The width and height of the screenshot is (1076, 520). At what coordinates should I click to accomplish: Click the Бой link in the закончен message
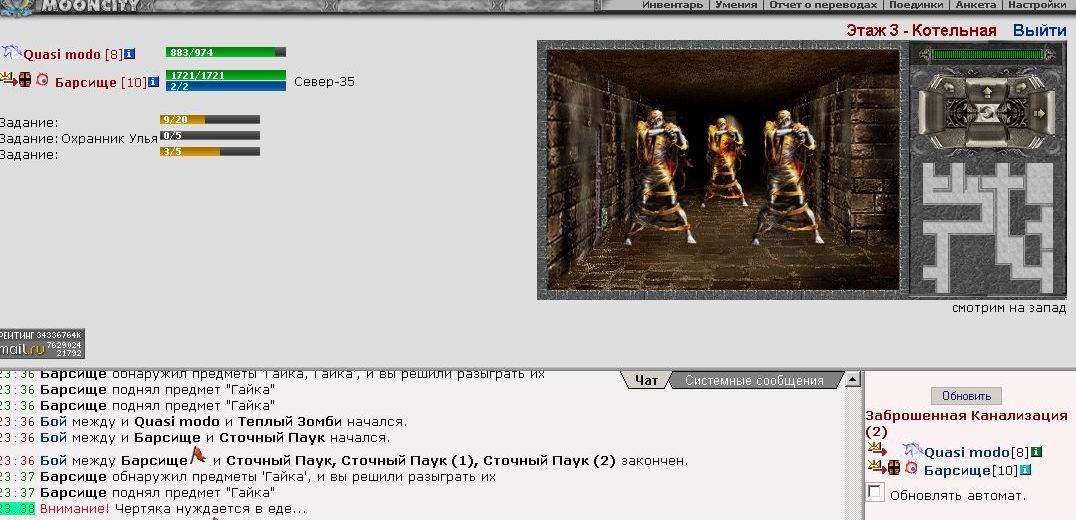coord(53,460)
